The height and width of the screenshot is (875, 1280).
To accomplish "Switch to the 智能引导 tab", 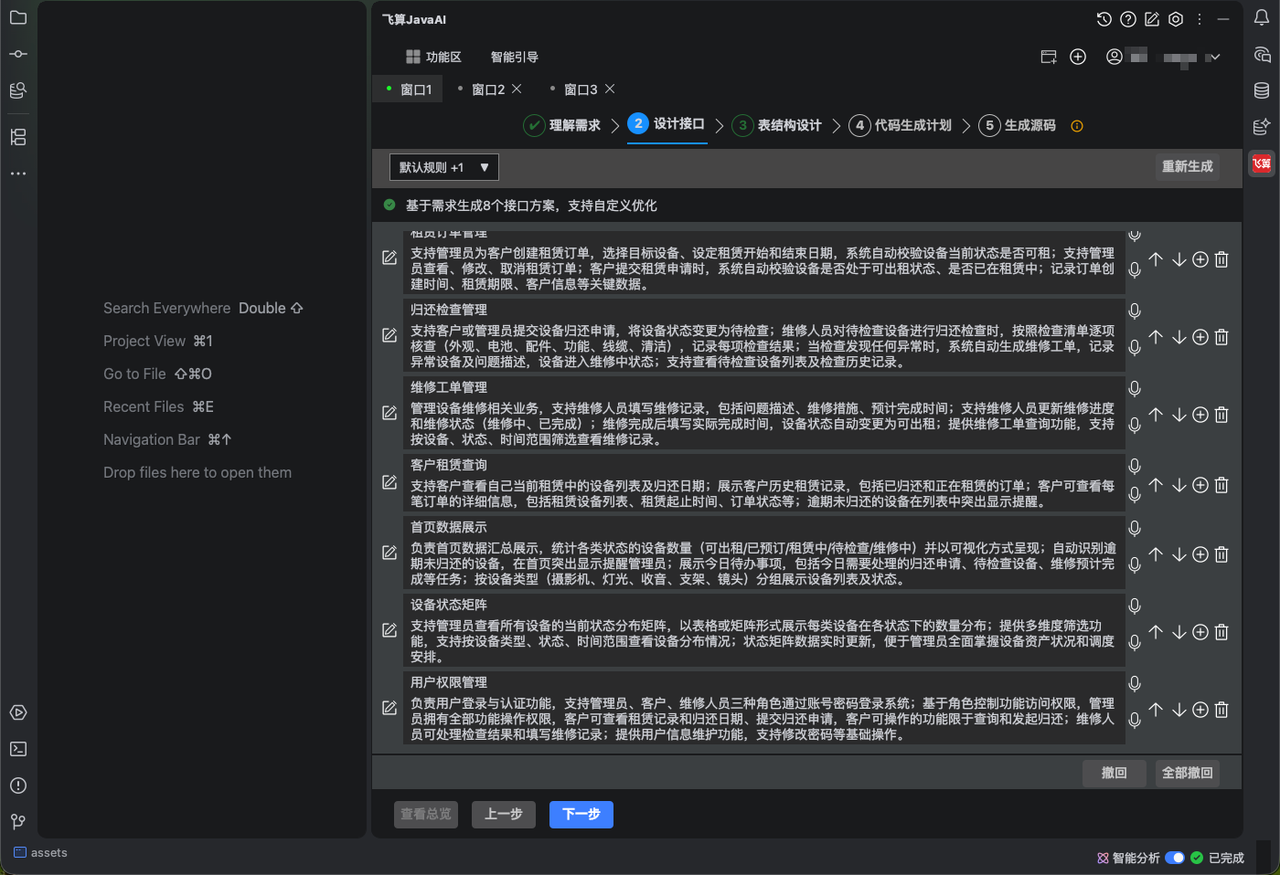I will [x=514, y=57].
